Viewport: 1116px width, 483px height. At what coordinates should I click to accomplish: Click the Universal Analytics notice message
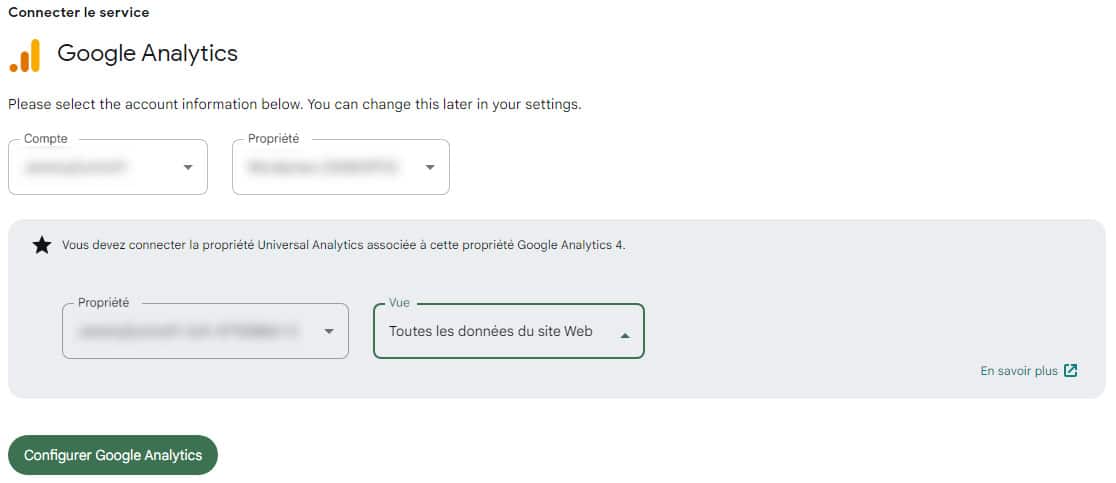pyautogui.click(x=343, y=245)
